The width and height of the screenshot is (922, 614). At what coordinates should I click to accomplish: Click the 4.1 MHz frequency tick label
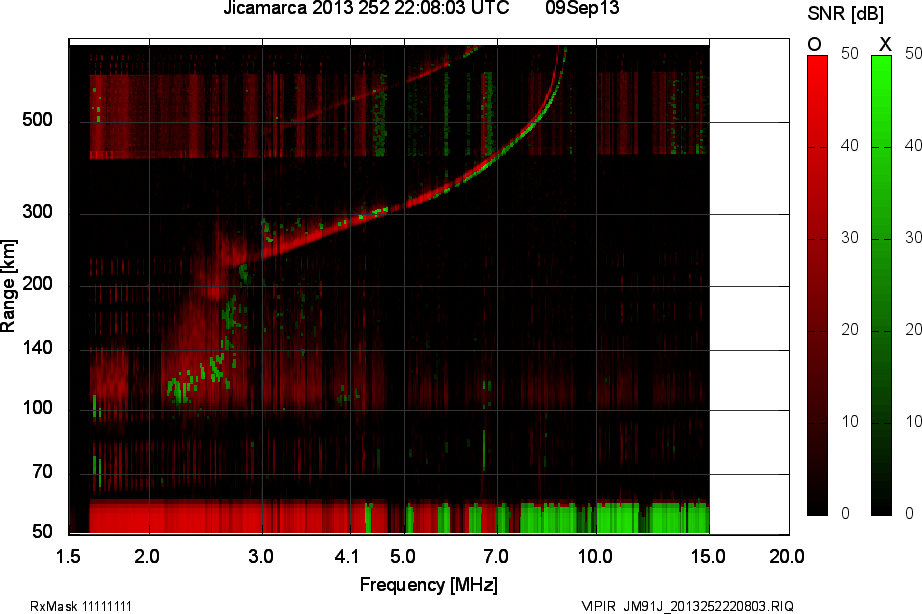(347, 556)
